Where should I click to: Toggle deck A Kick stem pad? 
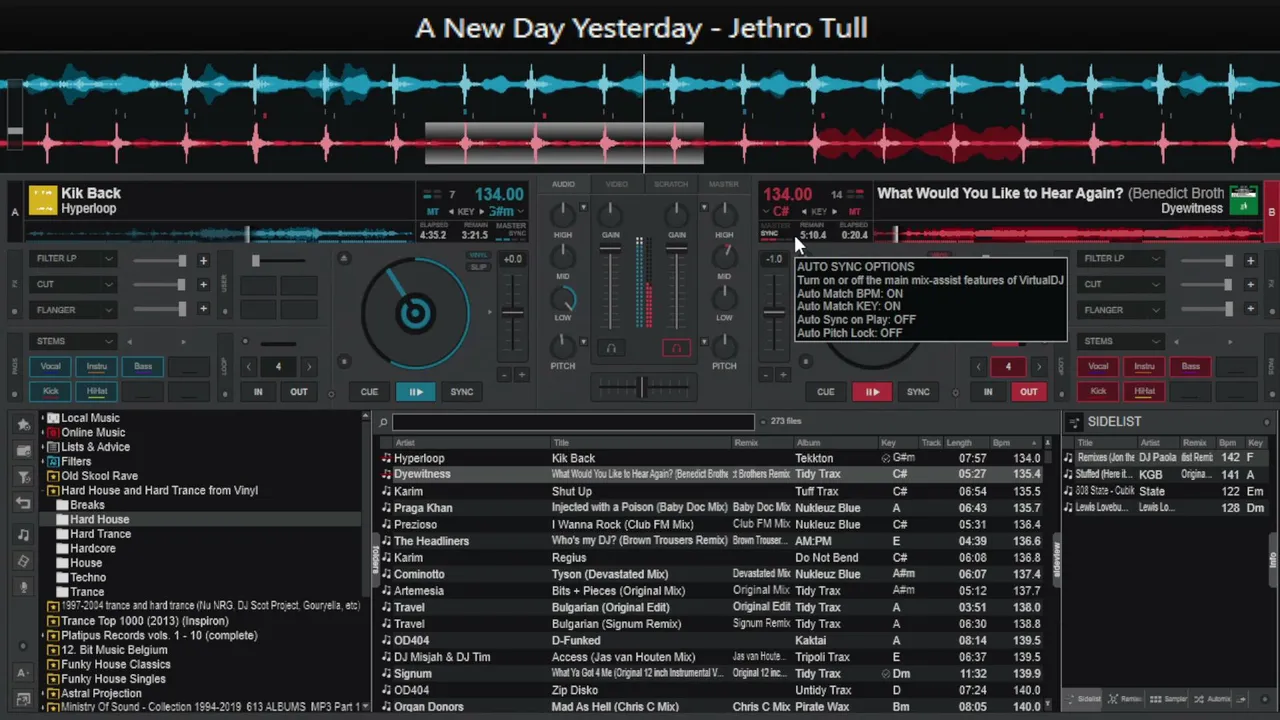[x=50, y=391]
